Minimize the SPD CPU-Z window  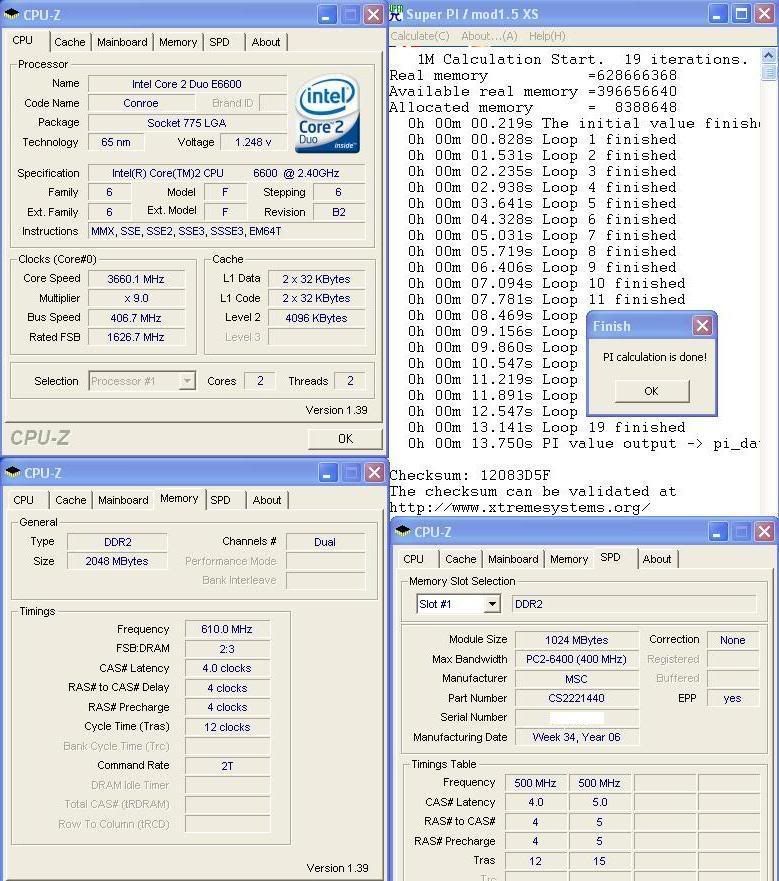pyautogui.click(x=717, y=532)
